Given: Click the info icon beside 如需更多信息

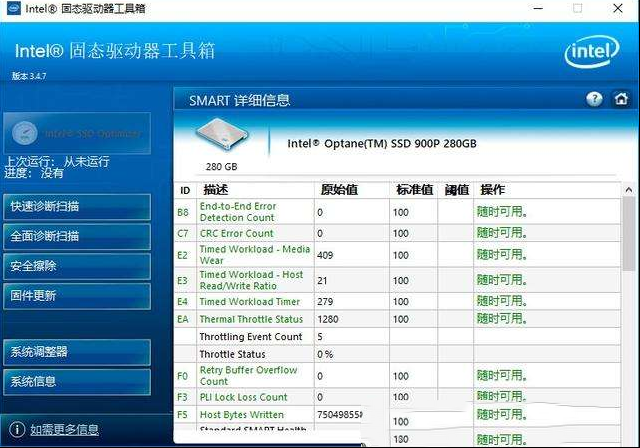Looking at the screenshot, I should tap(17, 429).
